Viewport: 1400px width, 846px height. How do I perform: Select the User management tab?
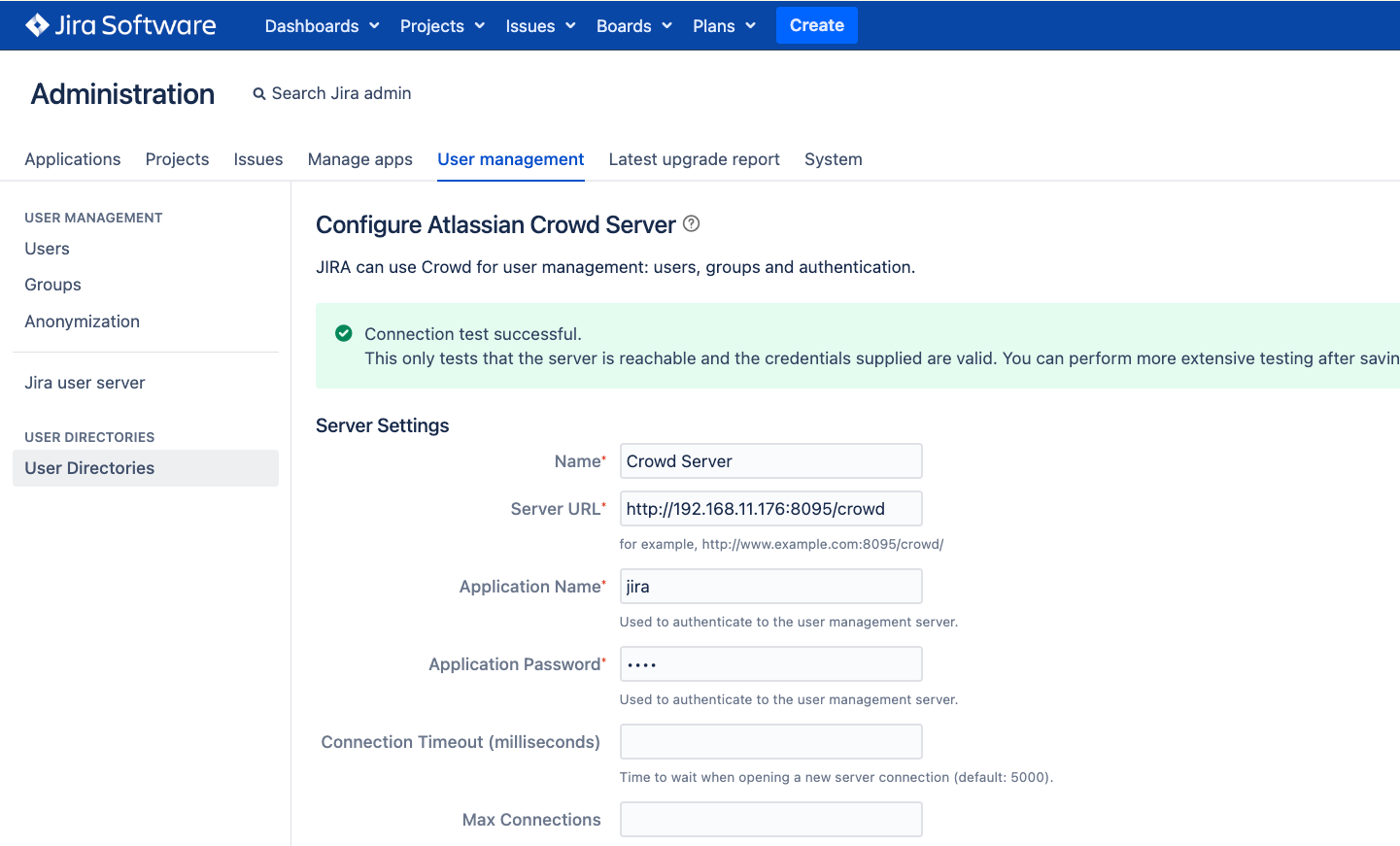click(x=511, y=159)
